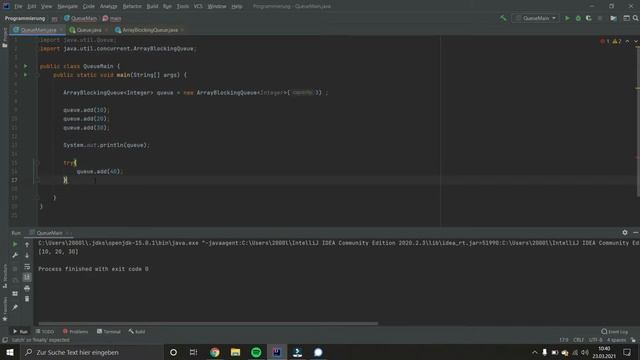This screenshot has width=640, height=360.
Task: Close the QueueMain.java editor tab
Action: pyautogui.click(x=62, y=30)
